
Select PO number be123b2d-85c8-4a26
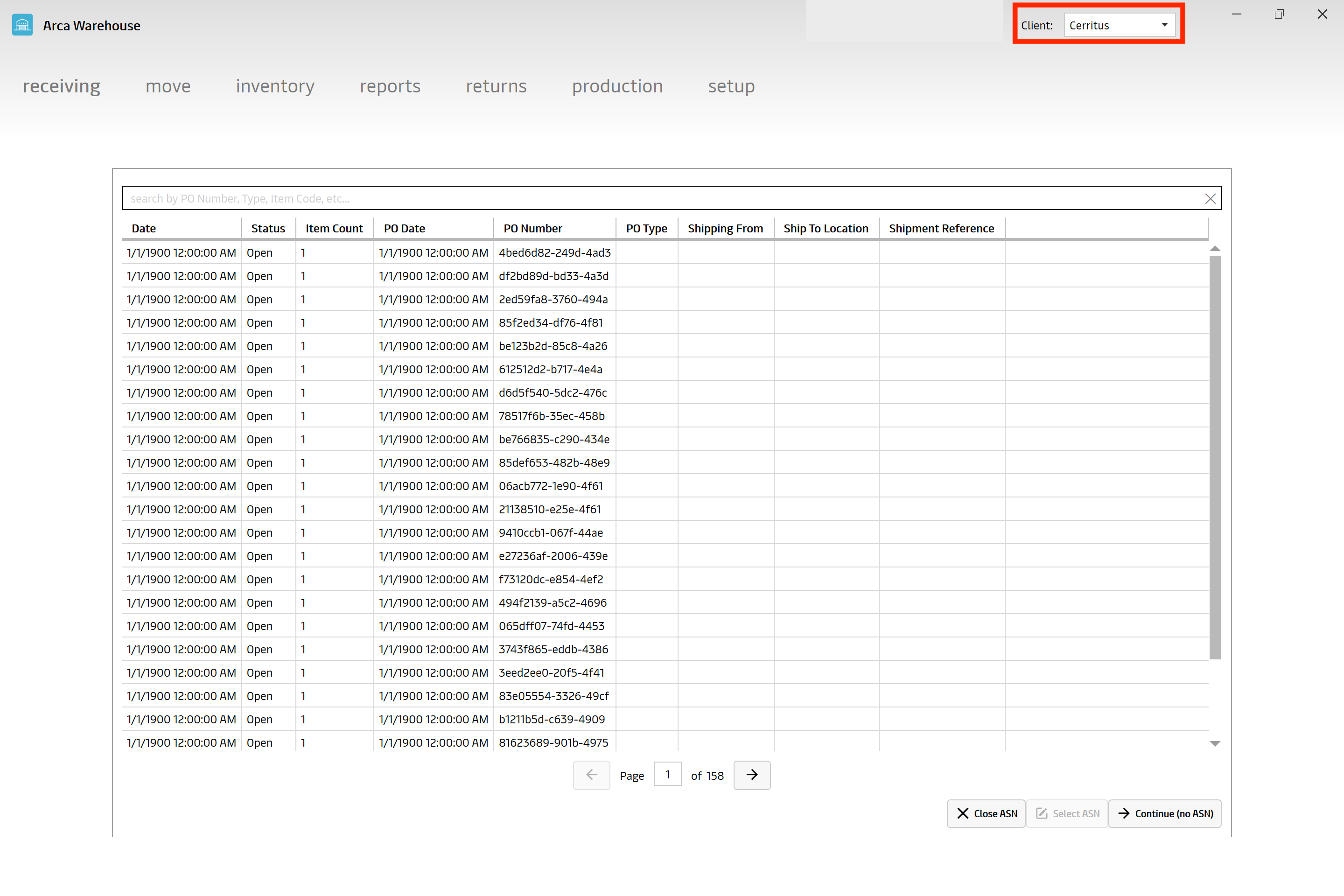click(x=553, y=346)
